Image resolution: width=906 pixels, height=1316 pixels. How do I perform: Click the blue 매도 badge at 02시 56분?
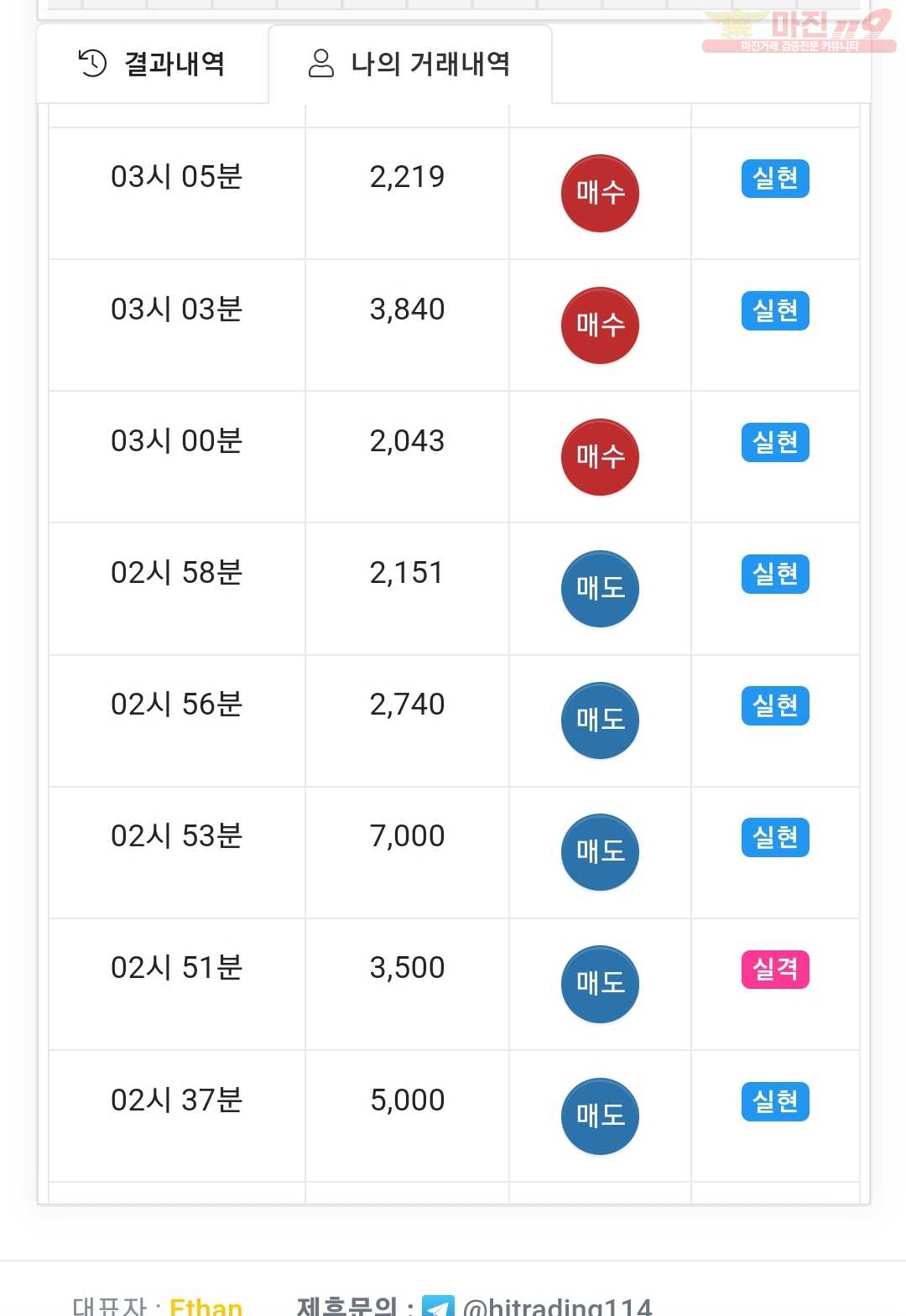point(600,720)
